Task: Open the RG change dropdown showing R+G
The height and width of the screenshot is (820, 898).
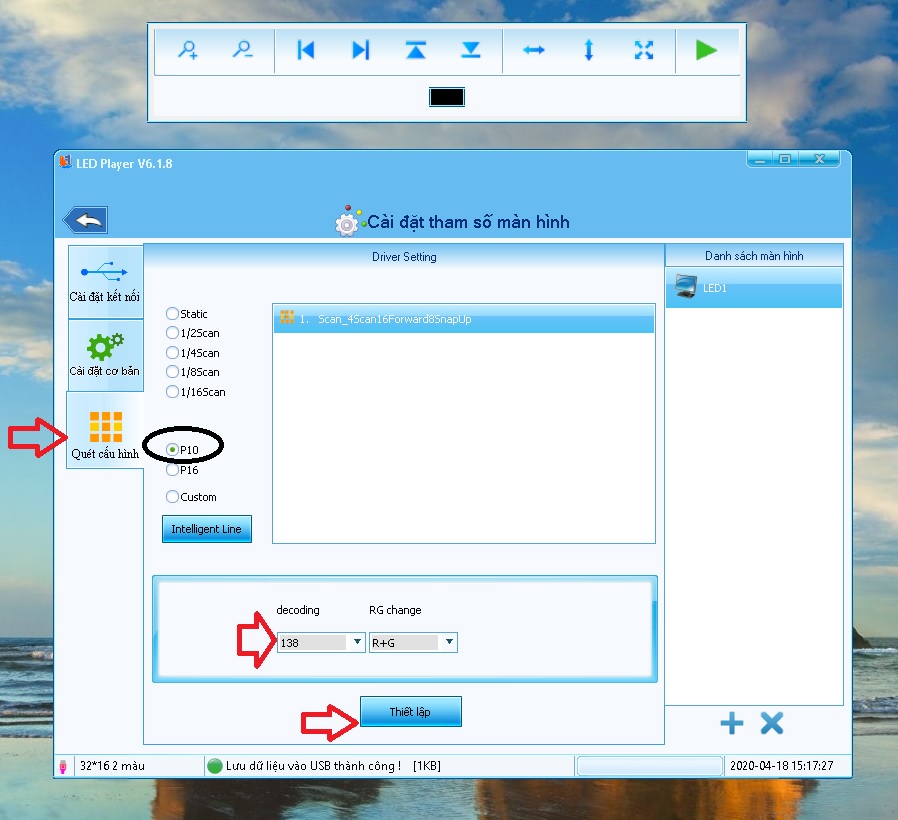Action: coord(413,642)
